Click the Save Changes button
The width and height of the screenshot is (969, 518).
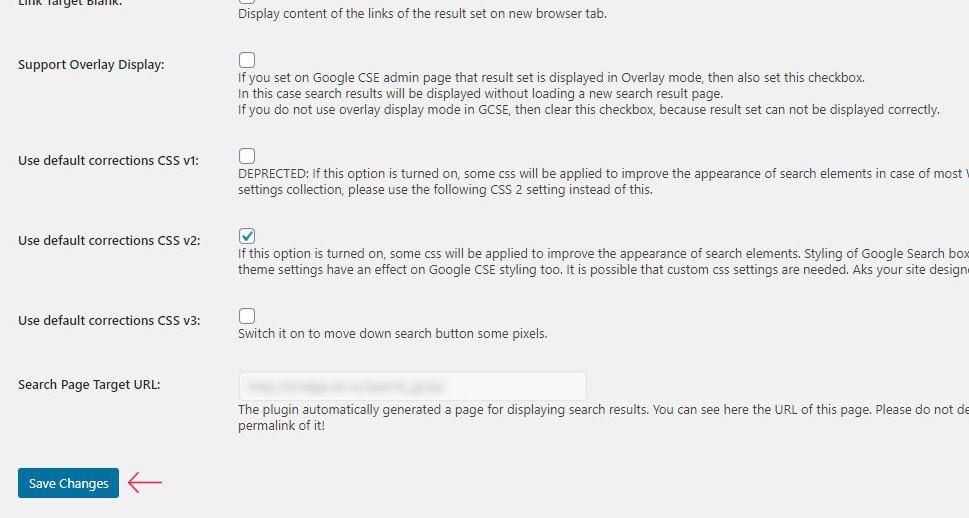pyautogui.click(x=68, y=483)
